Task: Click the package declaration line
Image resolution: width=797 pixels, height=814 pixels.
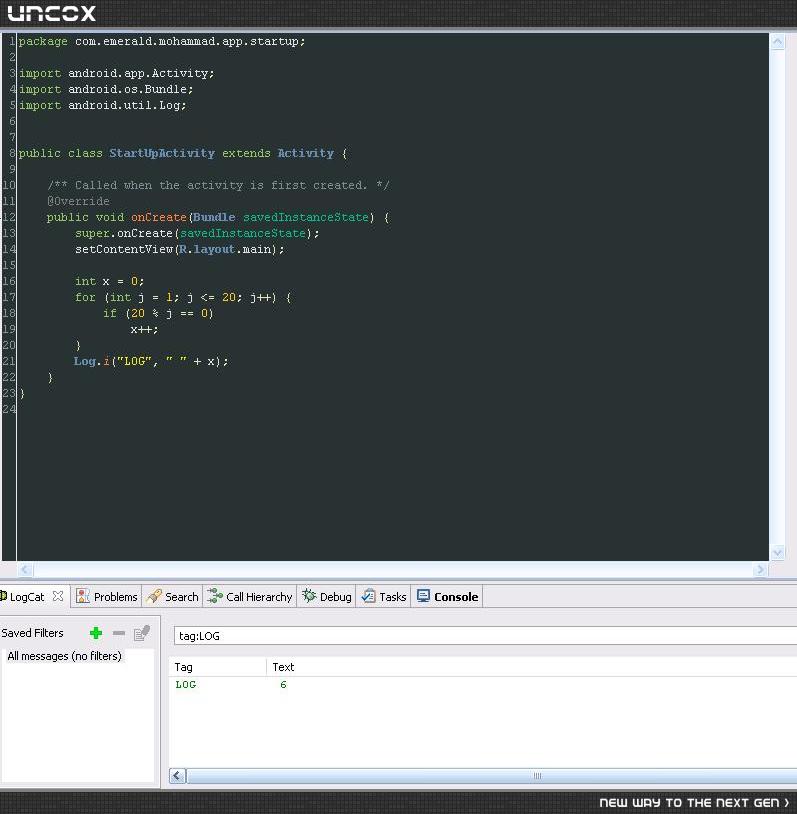Action: (x=162, y=41)
